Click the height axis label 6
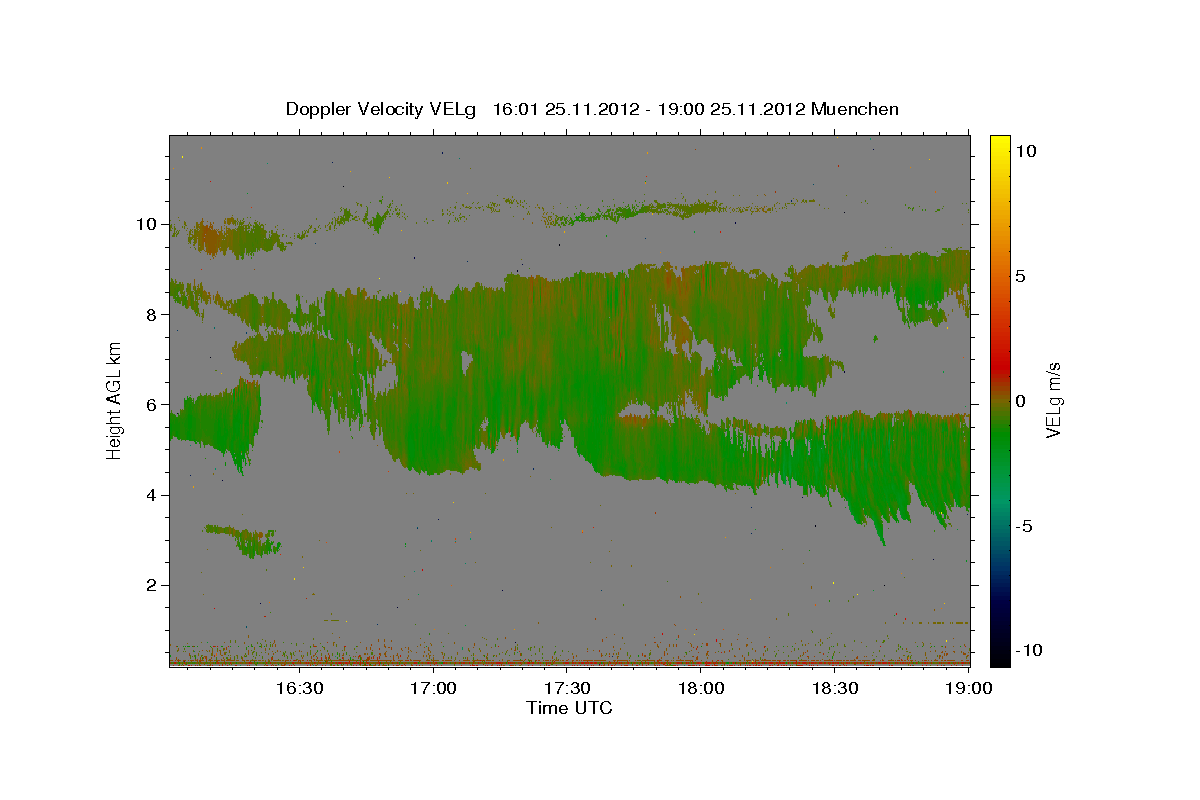Screen dimensions: 1200x800 pyautogui.click(x=151, y=405)
